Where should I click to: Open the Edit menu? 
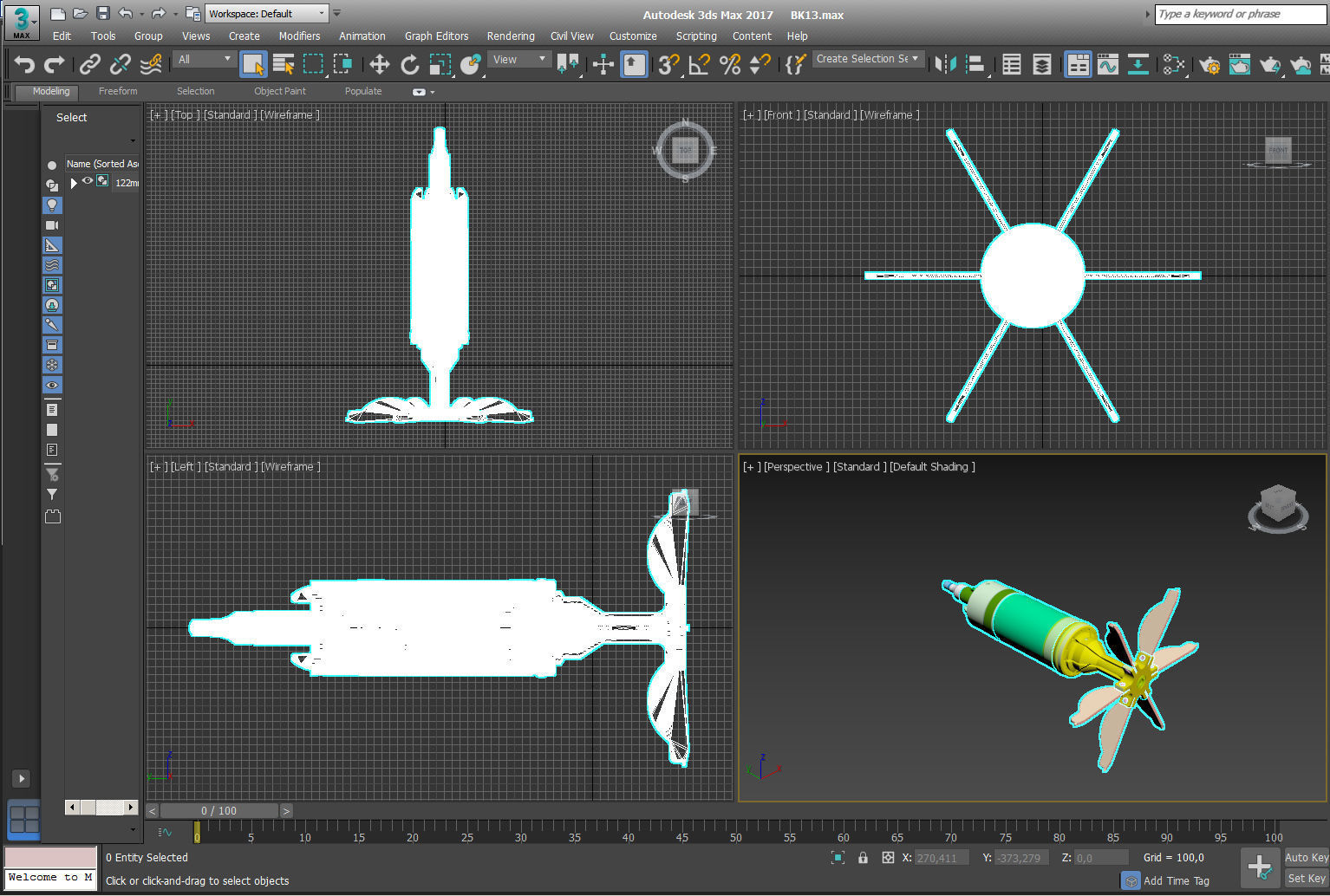click(x=62, y=36)
